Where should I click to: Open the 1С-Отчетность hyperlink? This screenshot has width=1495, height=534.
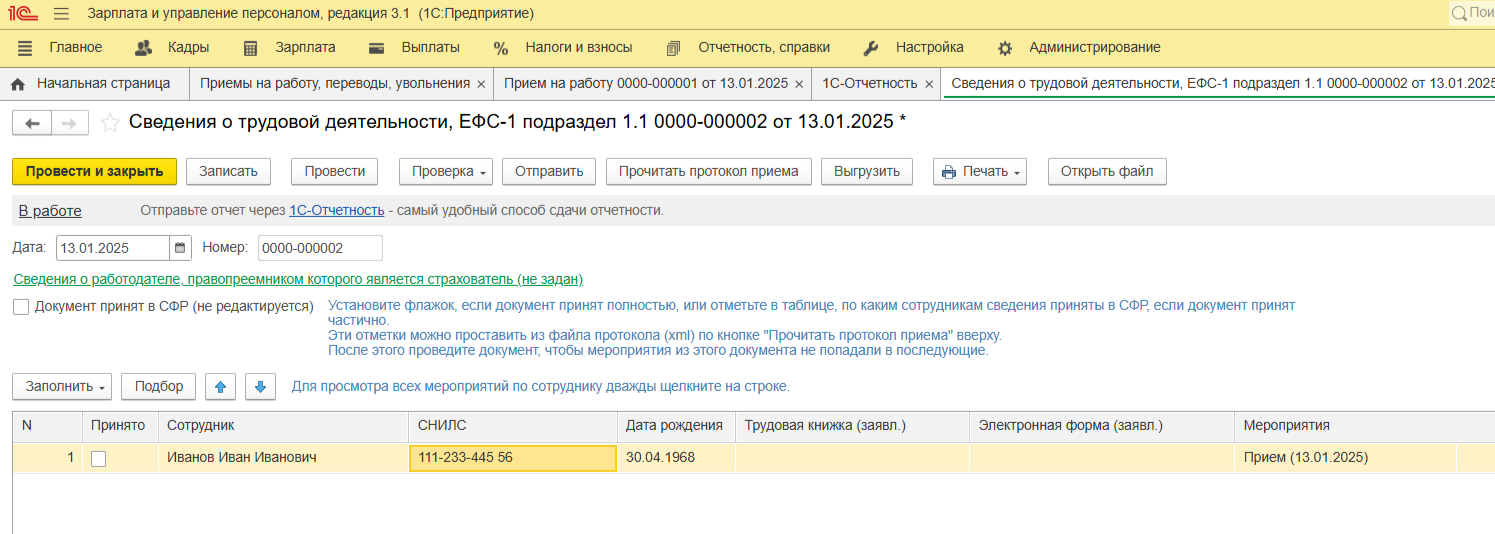pos(336,210)
